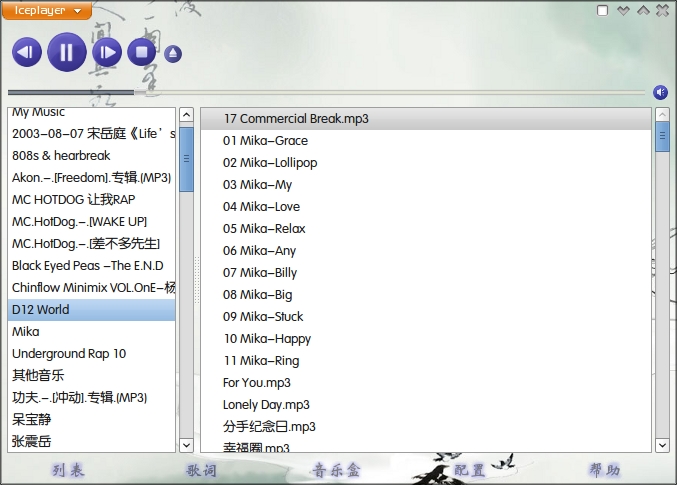Stop playback with the square button
Image resolution: width=677 pixels, height=485 pixels.
[x=142, y=52]
